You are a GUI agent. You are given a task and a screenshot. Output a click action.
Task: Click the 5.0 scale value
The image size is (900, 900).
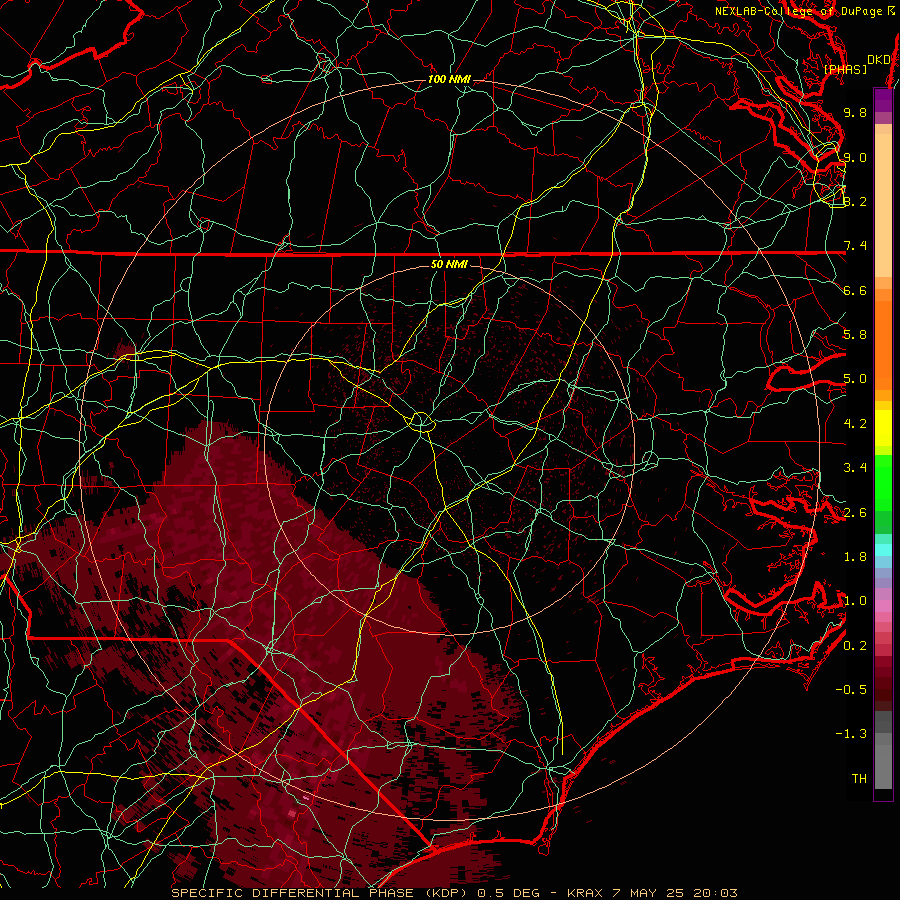pyautogui.click(x=855, y=379)
